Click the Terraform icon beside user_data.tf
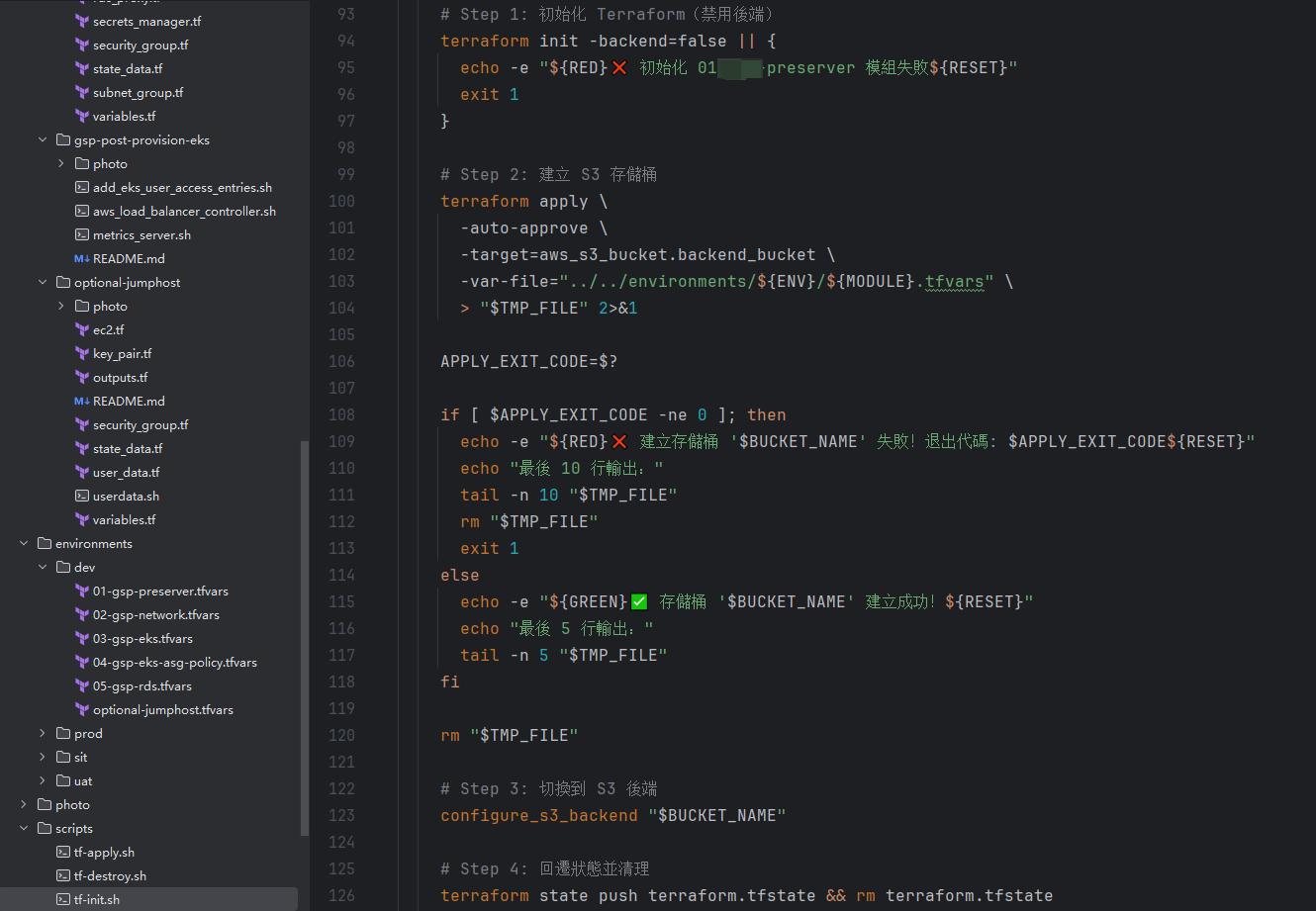This screenshot has width=1316, height=911. click(x=82, y=473)
